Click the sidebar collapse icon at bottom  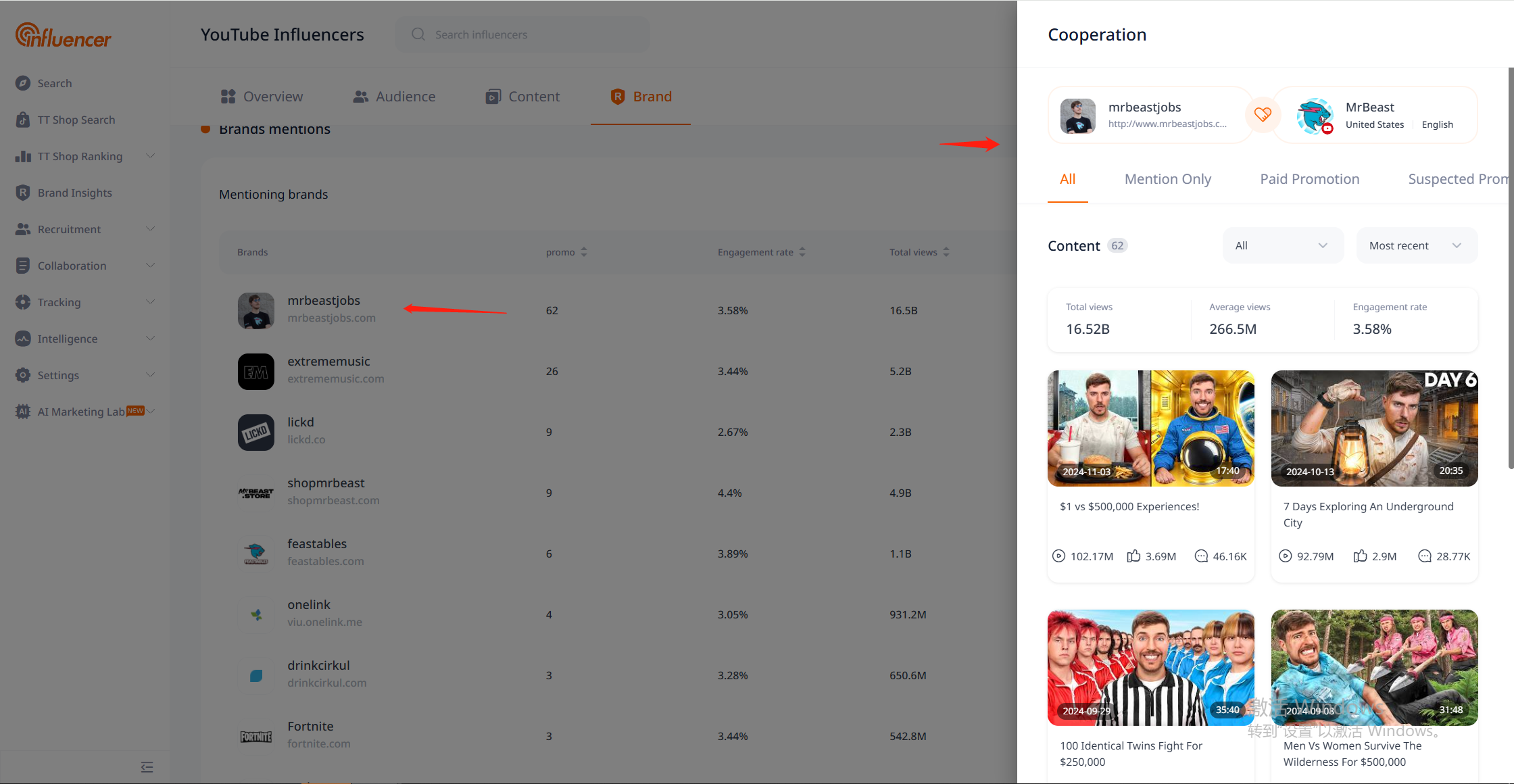click(147, 767)
